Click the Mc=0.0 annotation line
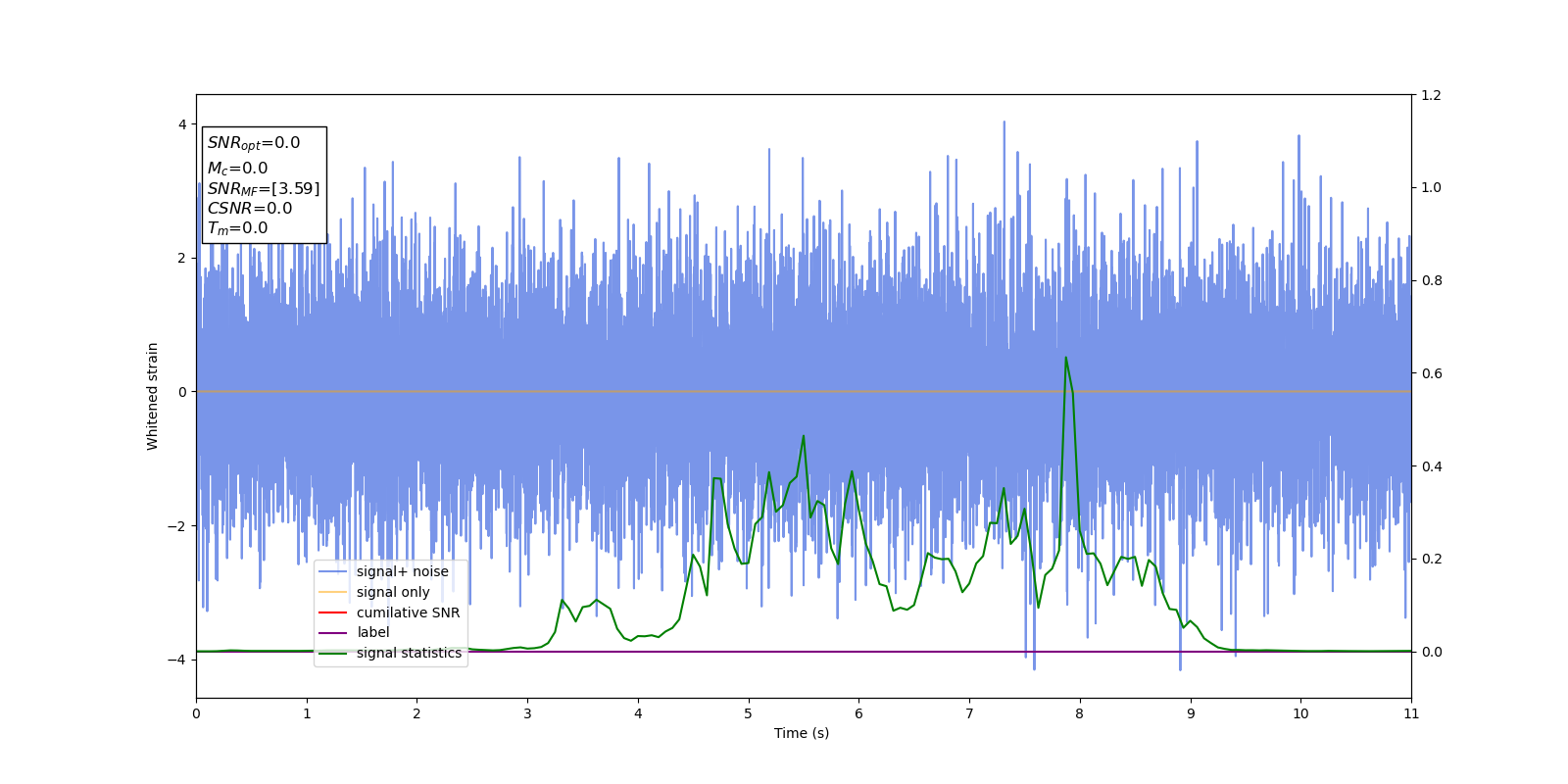The image size is (1568, 784). 237,169
